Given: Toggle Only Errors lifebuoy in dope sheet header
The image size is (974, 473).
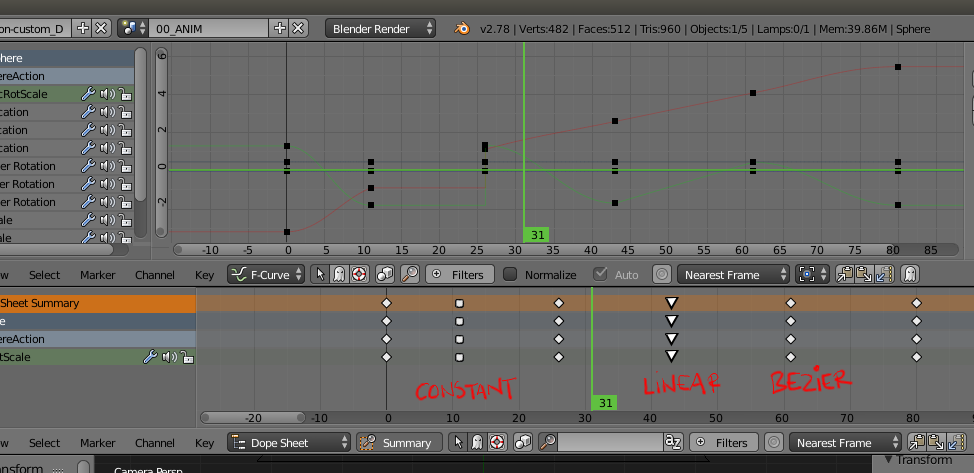Looking at the screenshot, I should tap(496, 443).
